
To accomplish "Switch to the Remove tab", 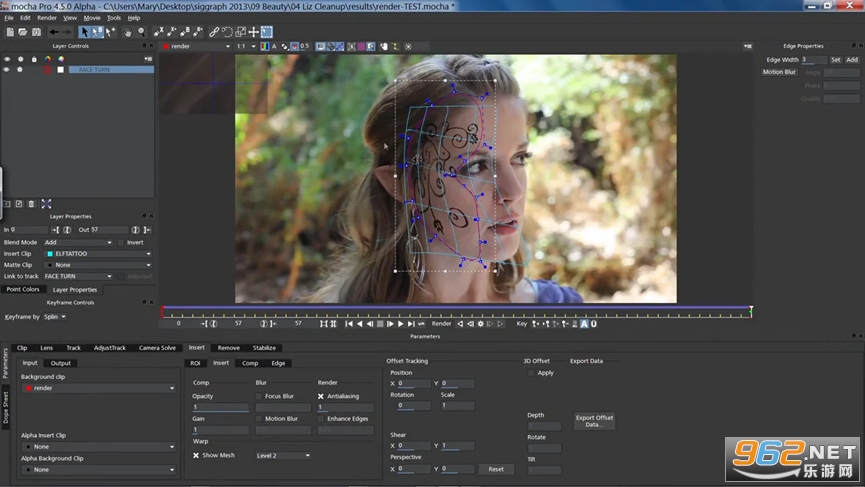I will [x=228, y=347].
